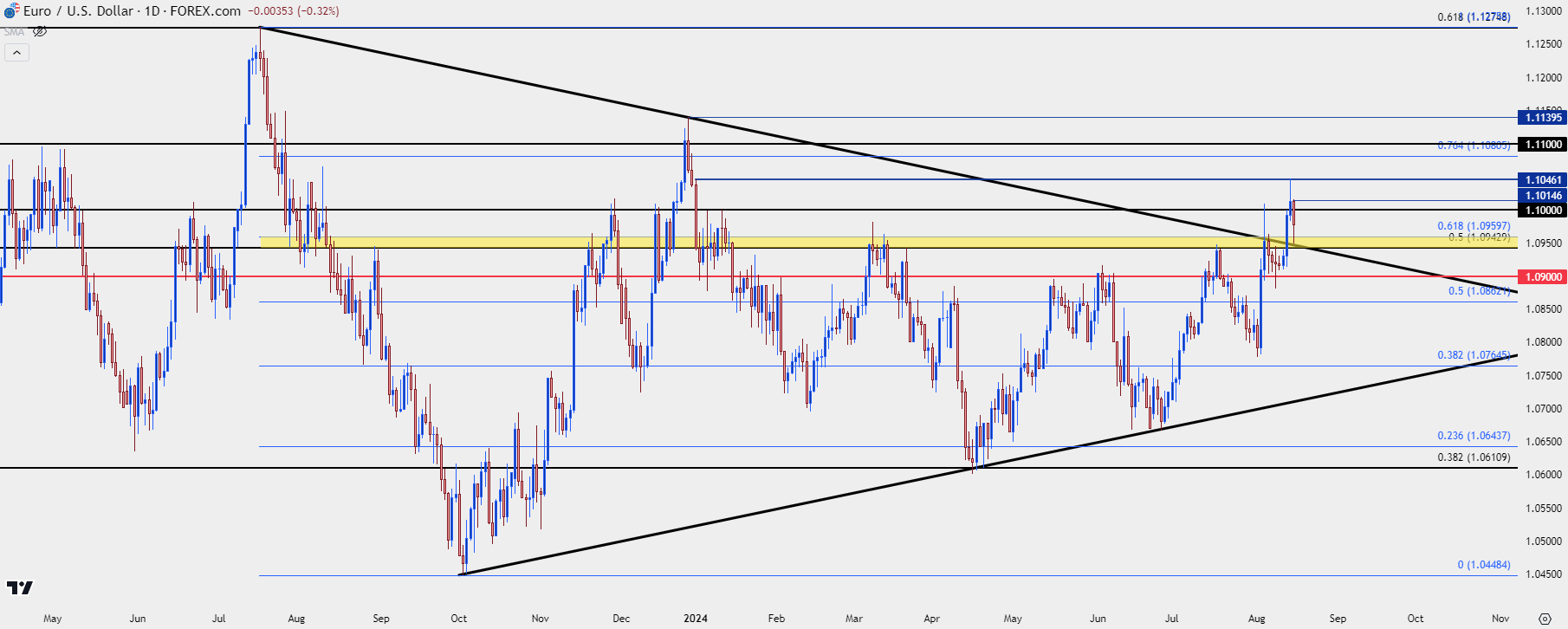The image size is (1568, 629).
Task: Click the 1.04500 price scale value
Action: [1544, 574]
